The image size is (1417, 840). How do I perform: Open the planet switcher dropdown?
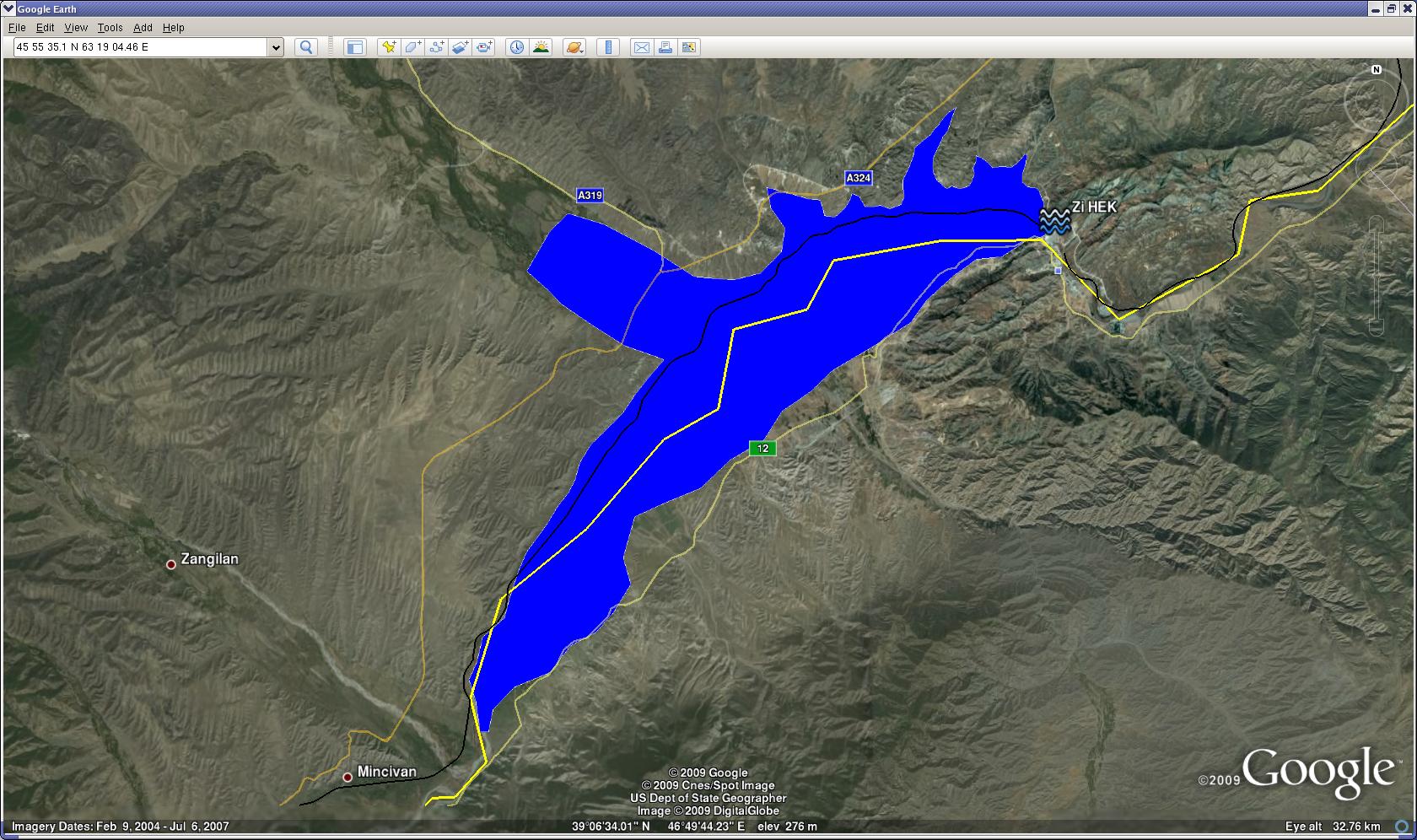574,47
